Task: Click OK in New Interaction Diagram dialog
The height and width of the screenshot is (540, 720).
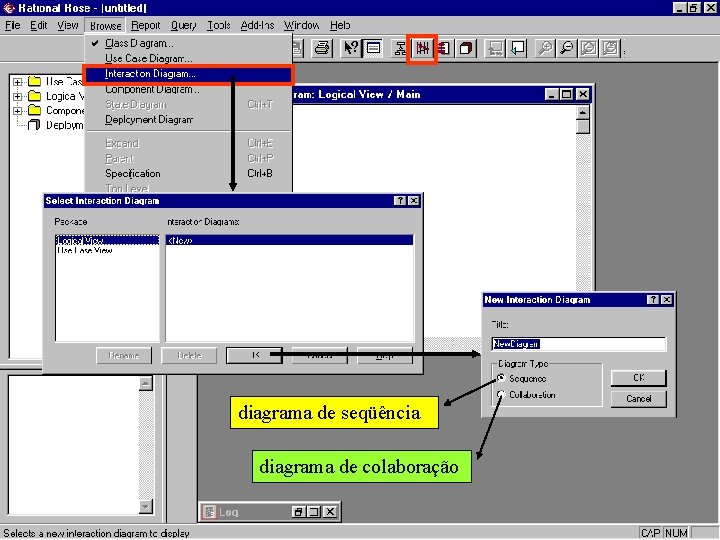Action: (638, 377)
